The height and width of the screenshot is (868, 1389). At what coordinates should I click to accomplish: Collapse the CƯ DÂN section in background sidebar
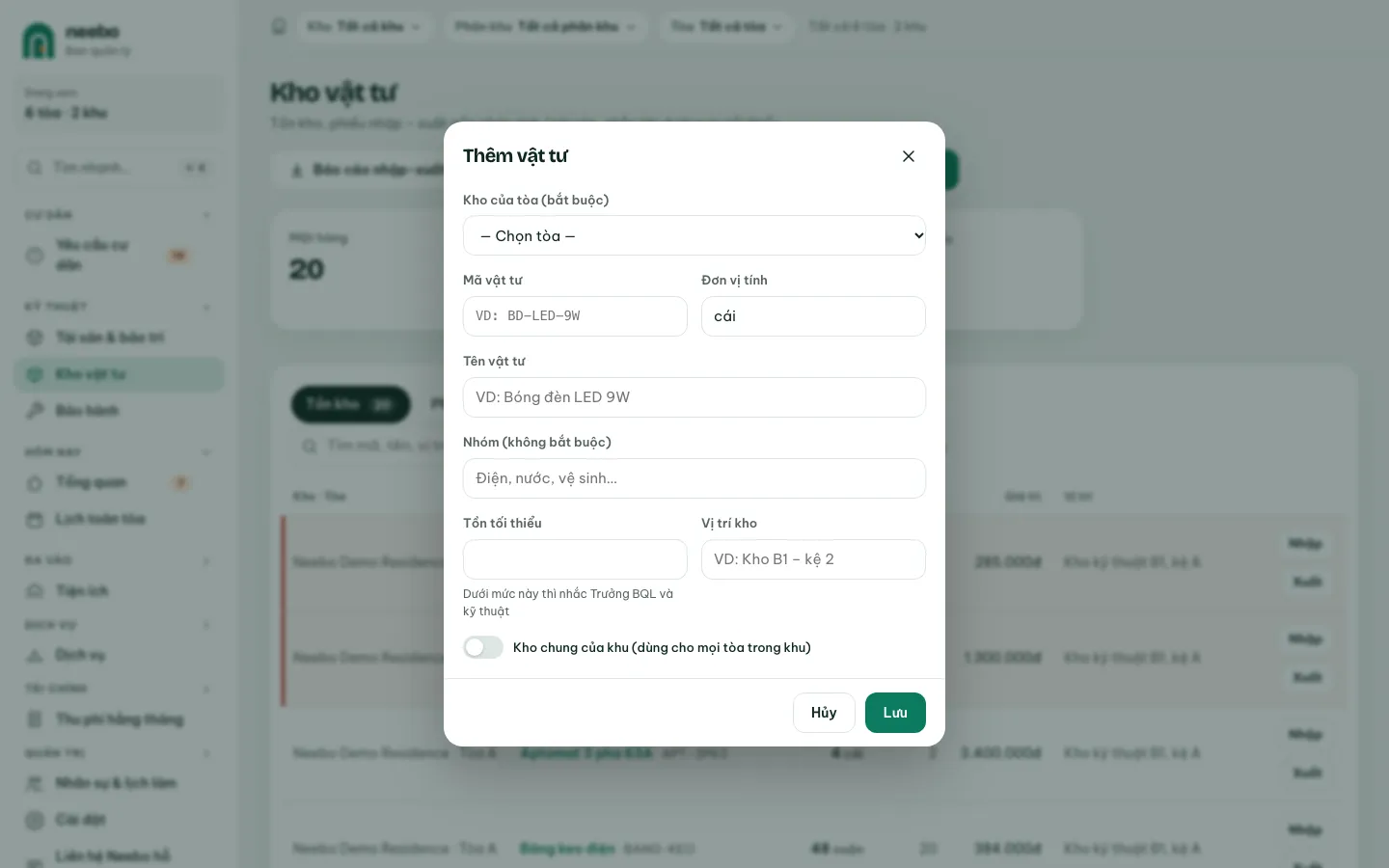point(206,215)
